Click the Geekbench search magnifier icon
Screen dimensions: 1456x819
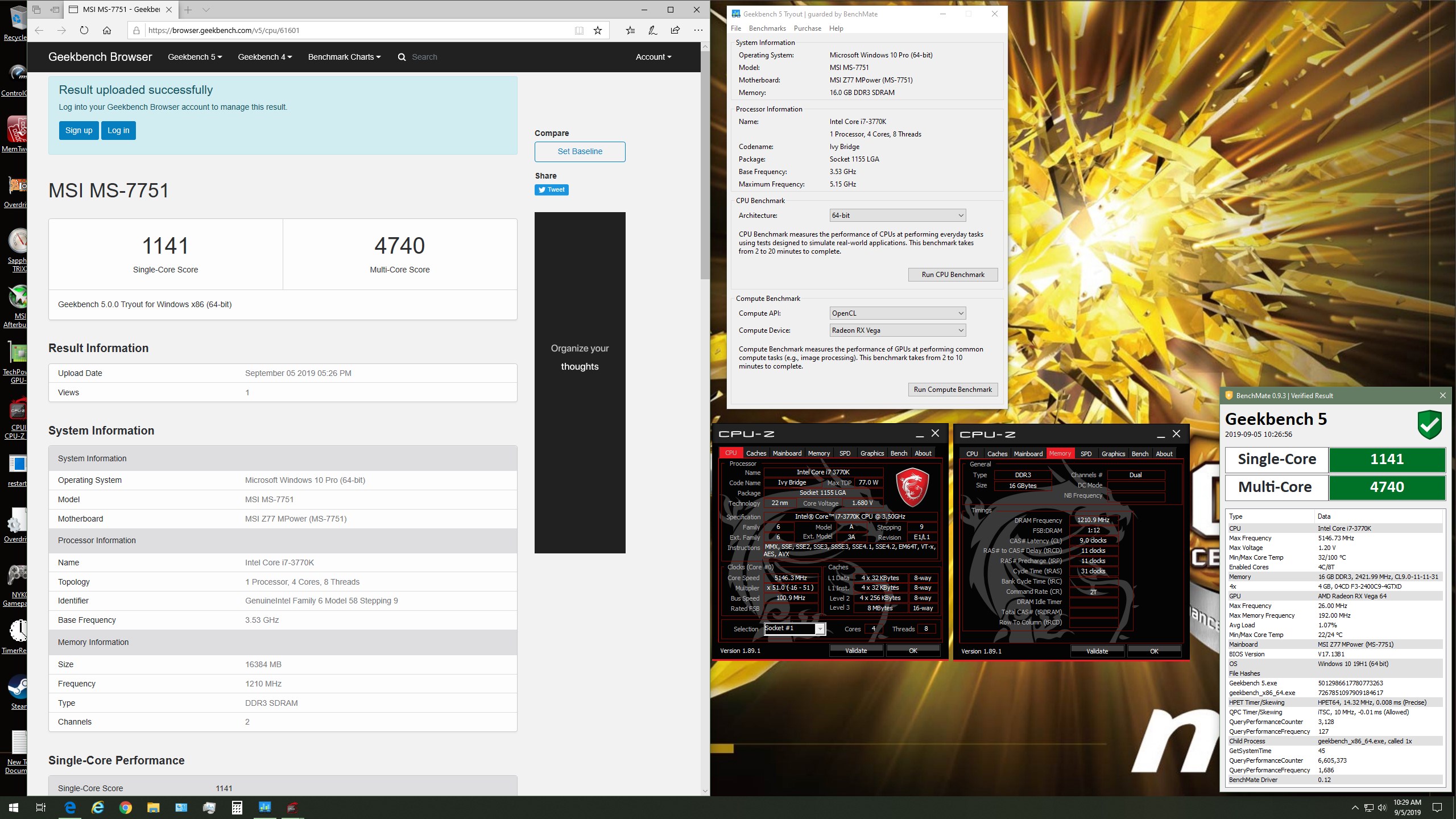pyautogui.click(x=402, y=57)
